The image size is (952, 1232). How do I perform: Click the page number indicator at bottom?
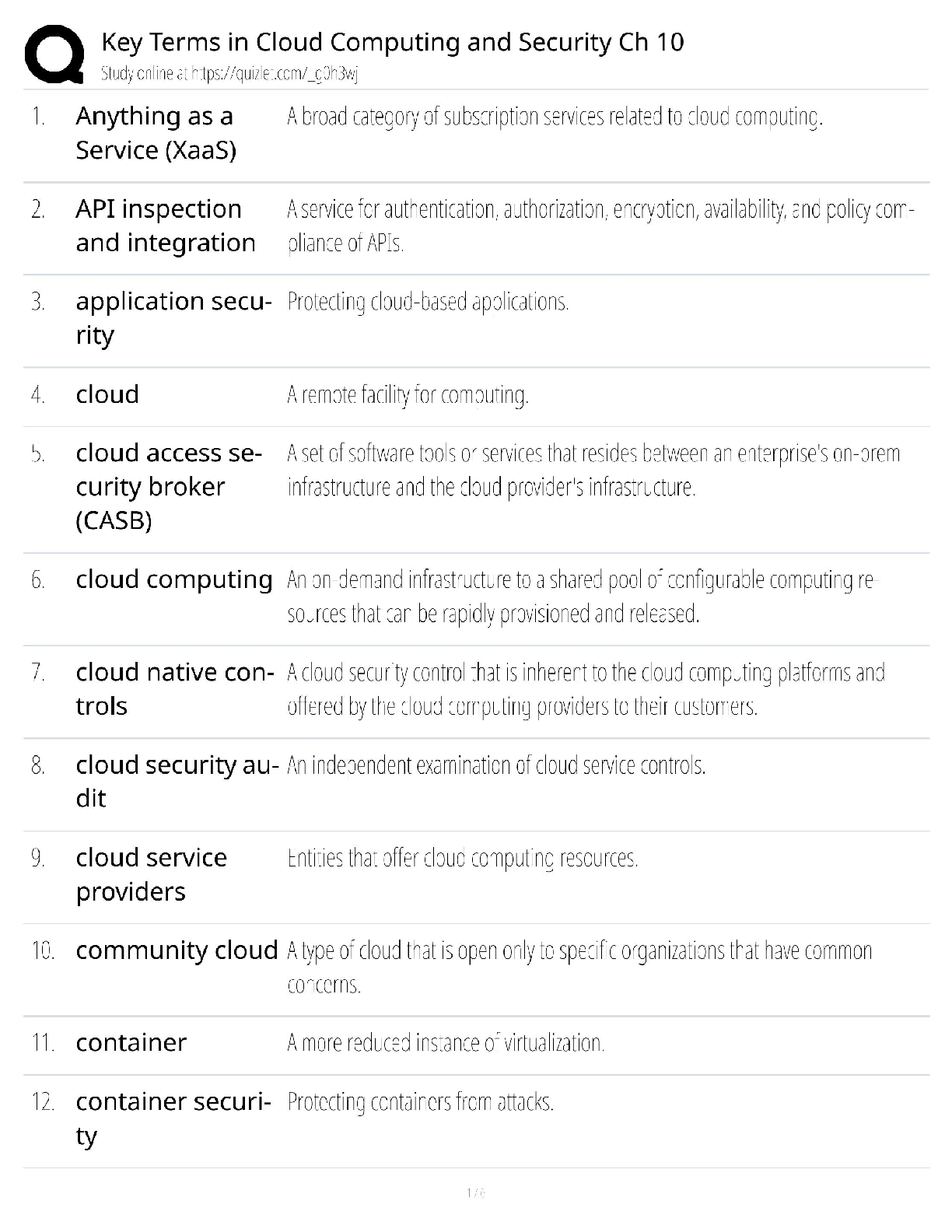(x=475, y=1192)
